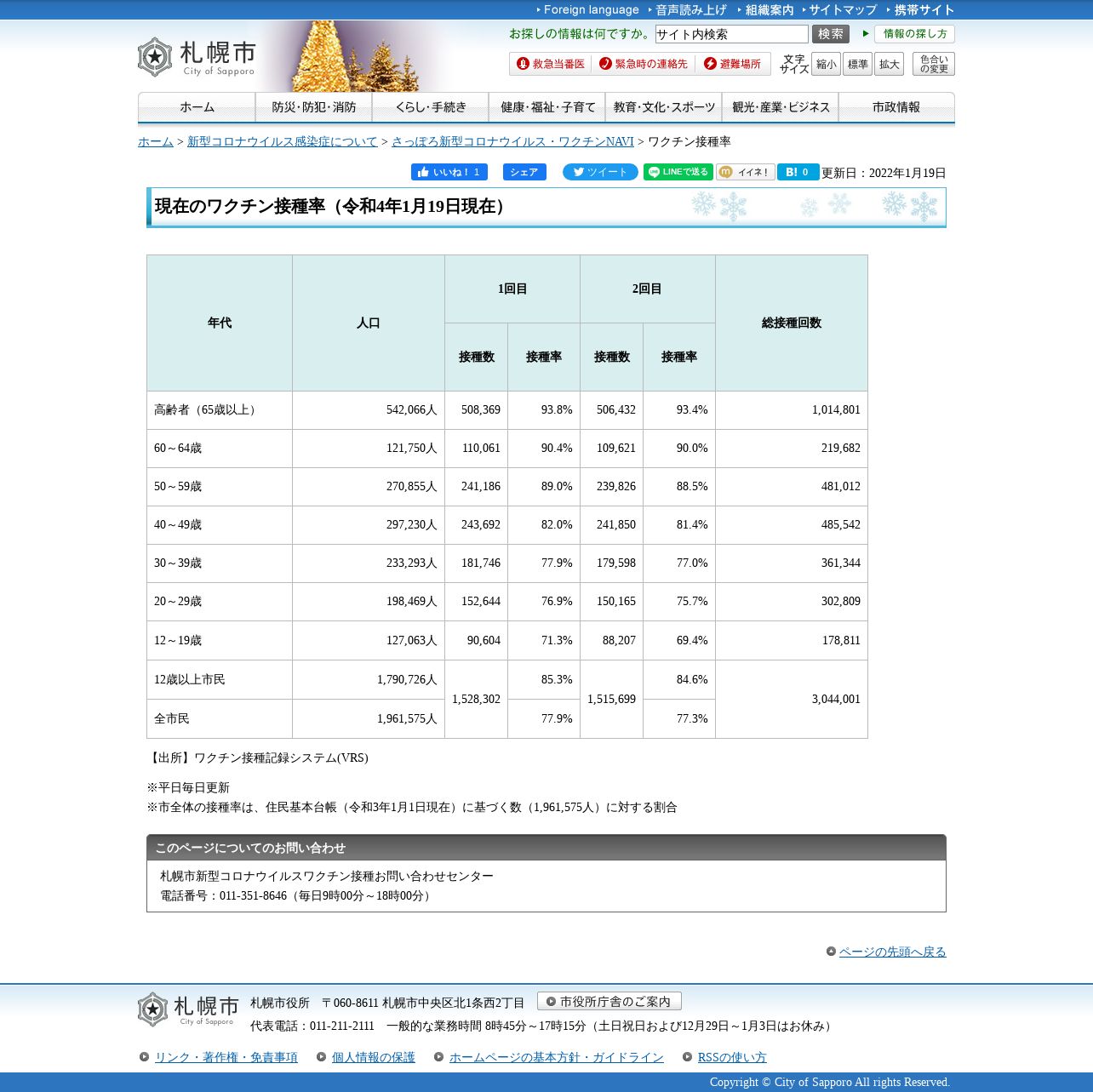Share page with Facebook share button
1093x1092 pixels.
tap(524, 172)
